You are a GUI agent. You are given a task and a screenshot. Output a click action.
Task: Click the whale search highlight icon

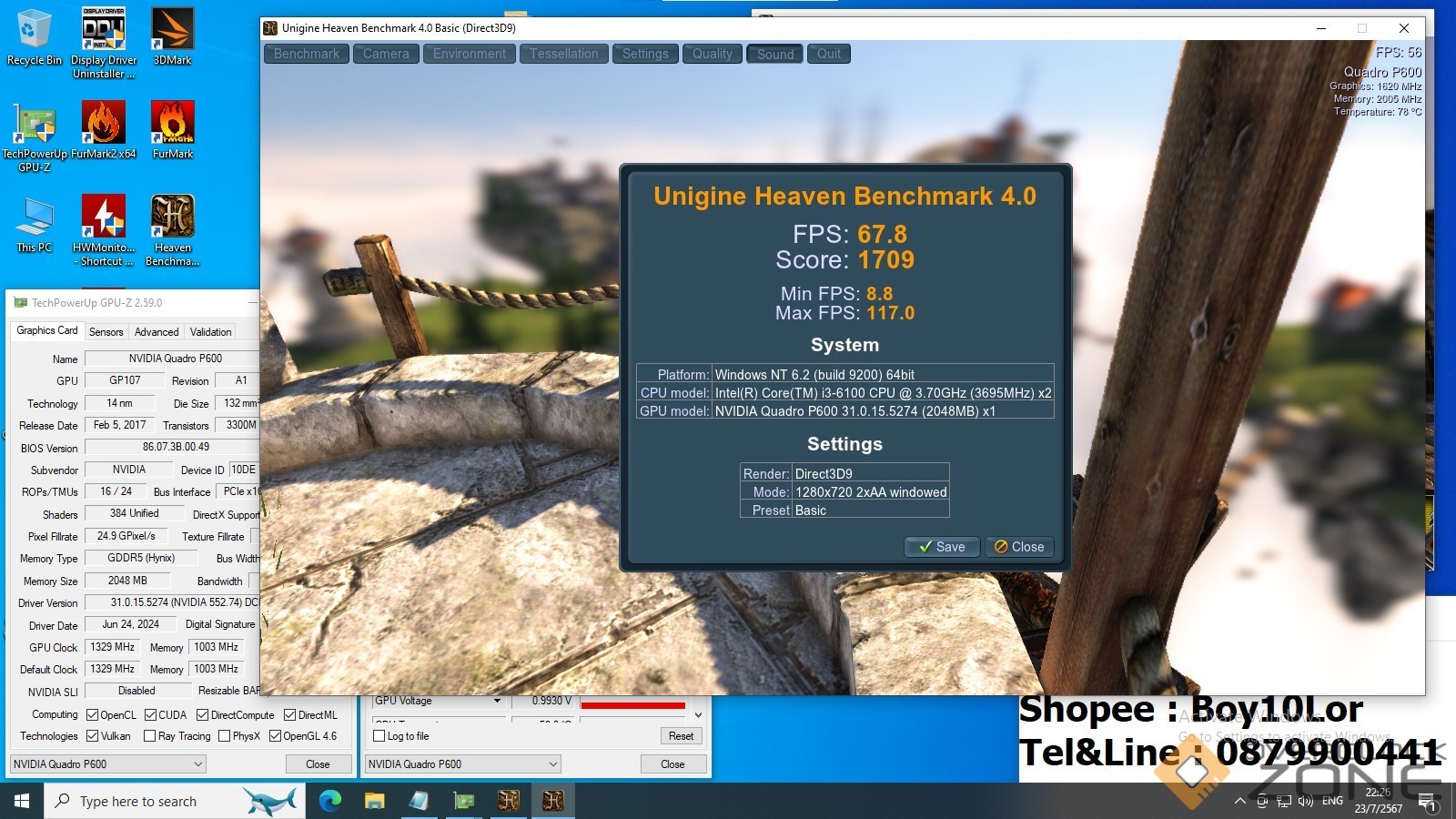(270, 801)
